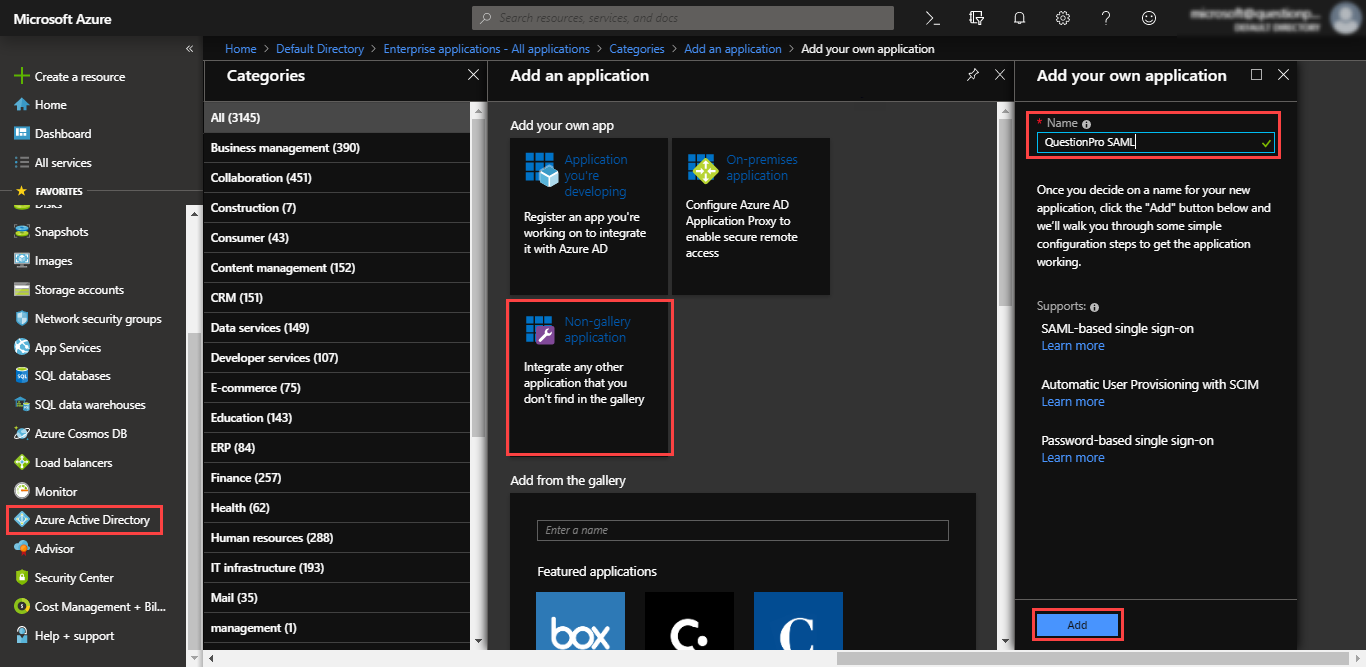Viewport: 1366px width, 667px height.
Task: Select Business management (390) category
Action: pos(337,147)
